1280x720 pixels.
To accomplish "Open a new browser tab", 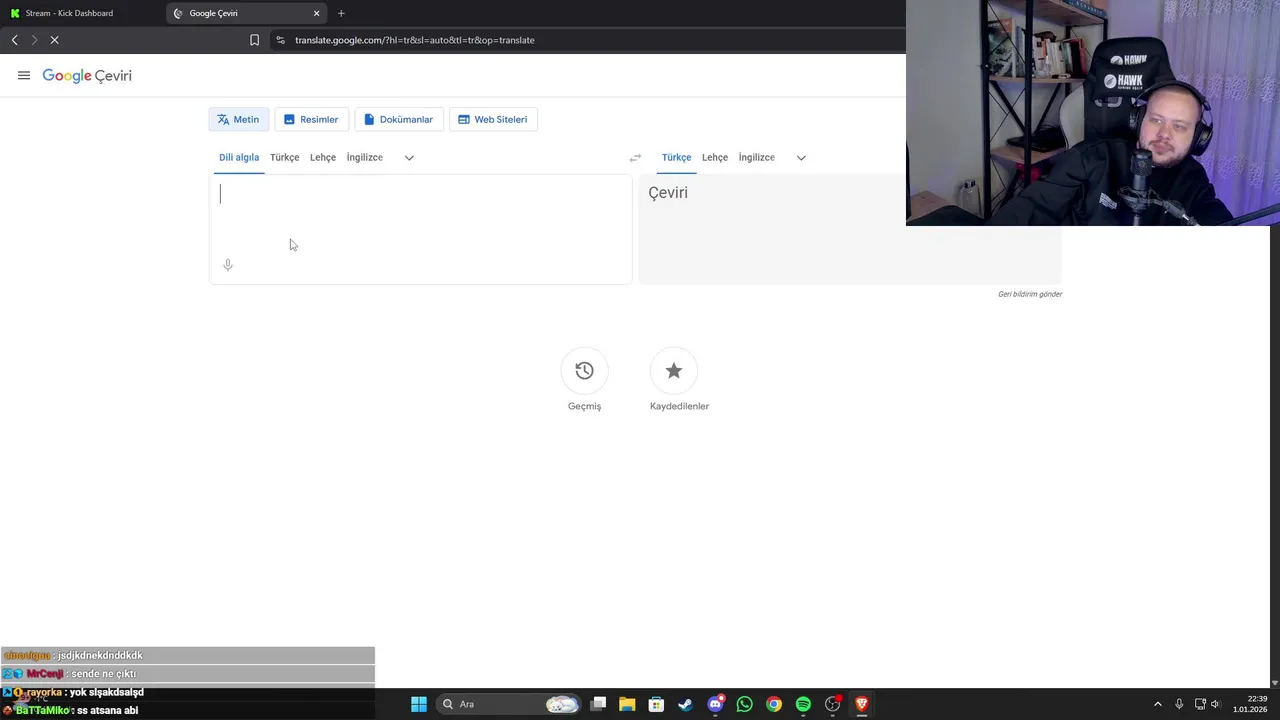I will pos(341,13).
